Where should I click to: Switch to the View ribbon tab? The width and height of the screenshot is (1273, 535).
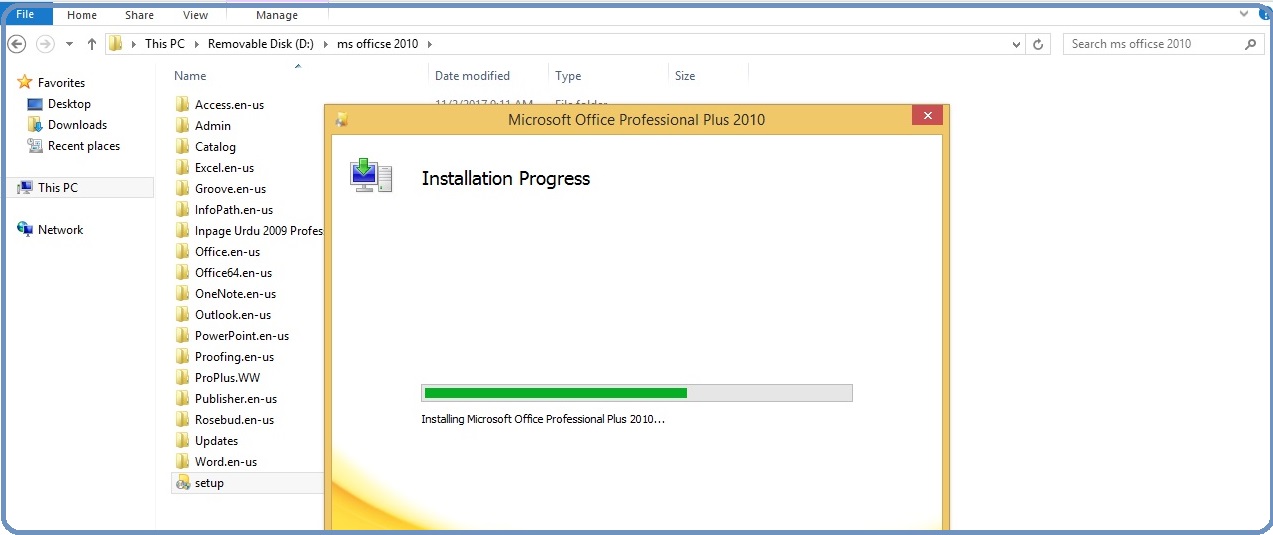tap(196, 15)
